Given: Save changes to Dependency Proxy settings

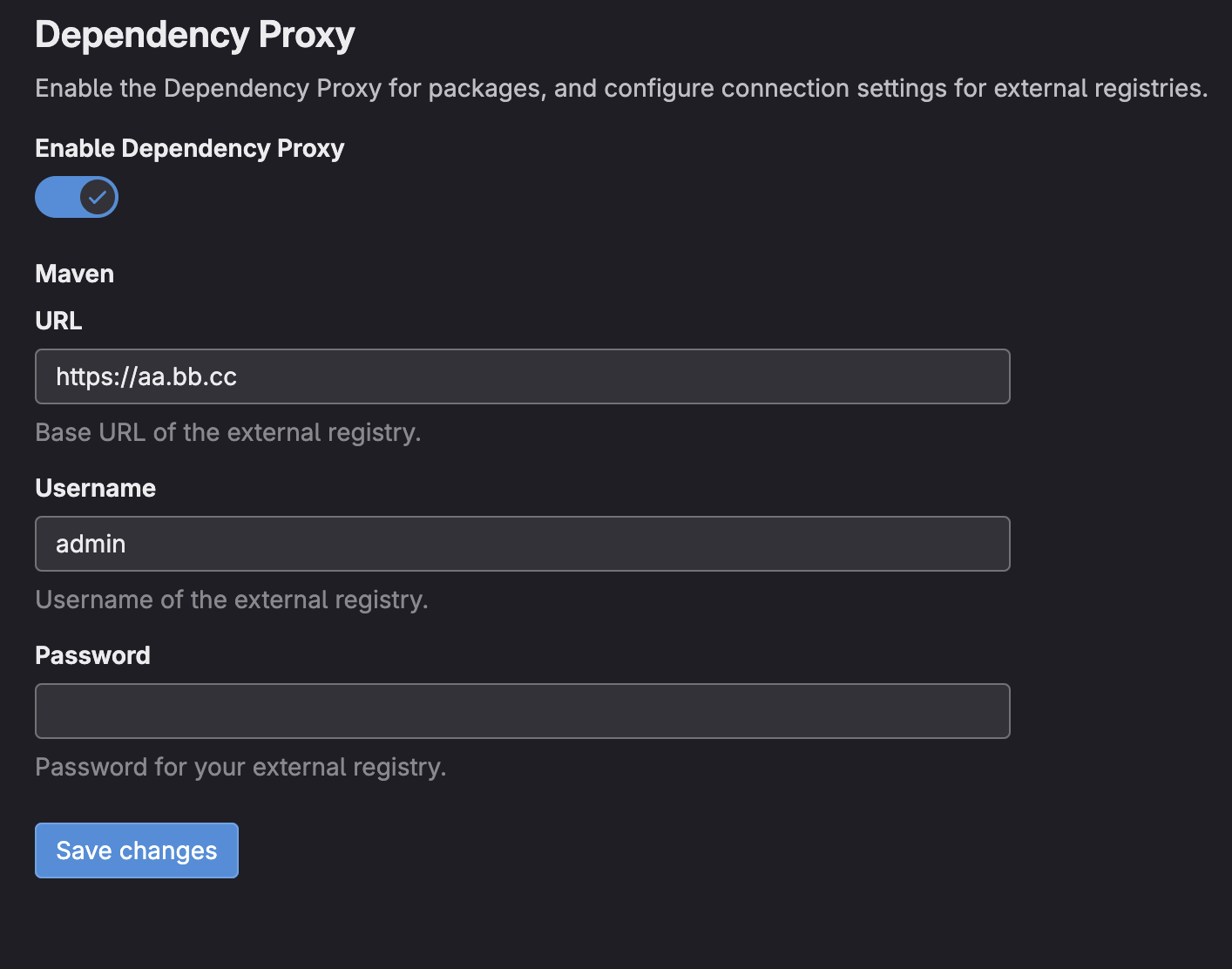Looking at the screenshot, I should click(137, 850).
